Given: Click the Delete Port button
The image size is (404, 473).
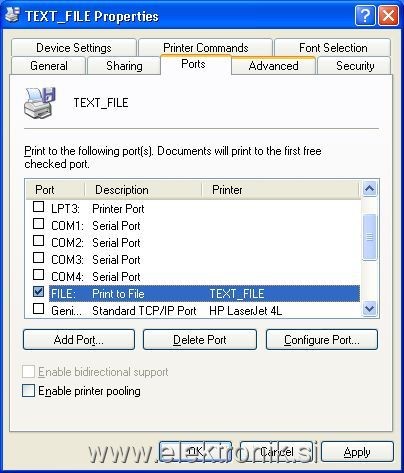Looking at the screenshot, I should coord(200,340).
